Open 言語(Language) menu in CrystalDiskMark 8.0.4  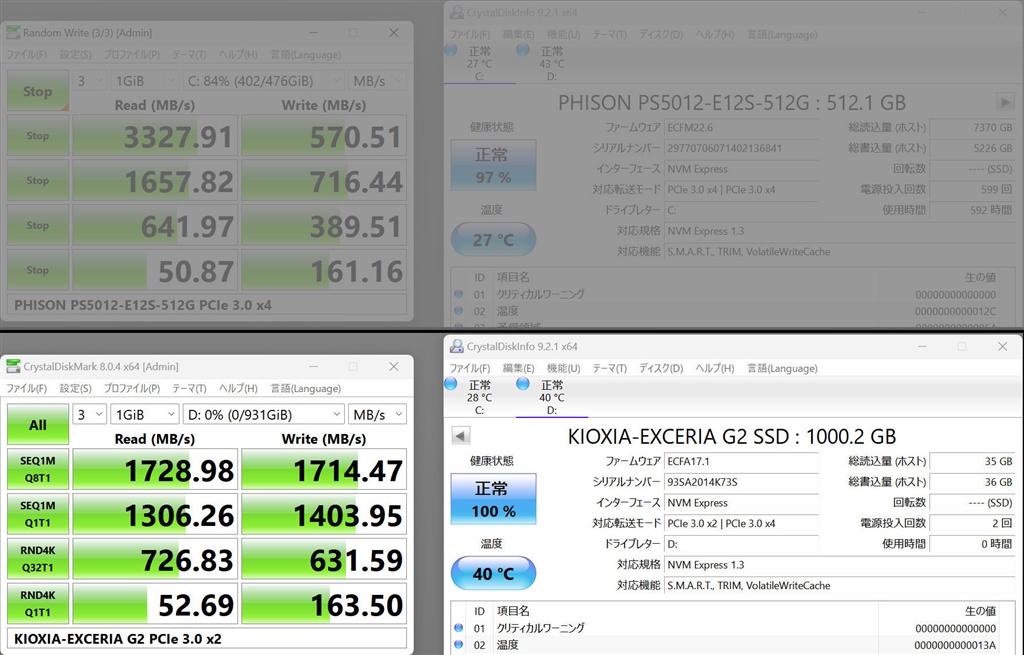coord(306,389)
